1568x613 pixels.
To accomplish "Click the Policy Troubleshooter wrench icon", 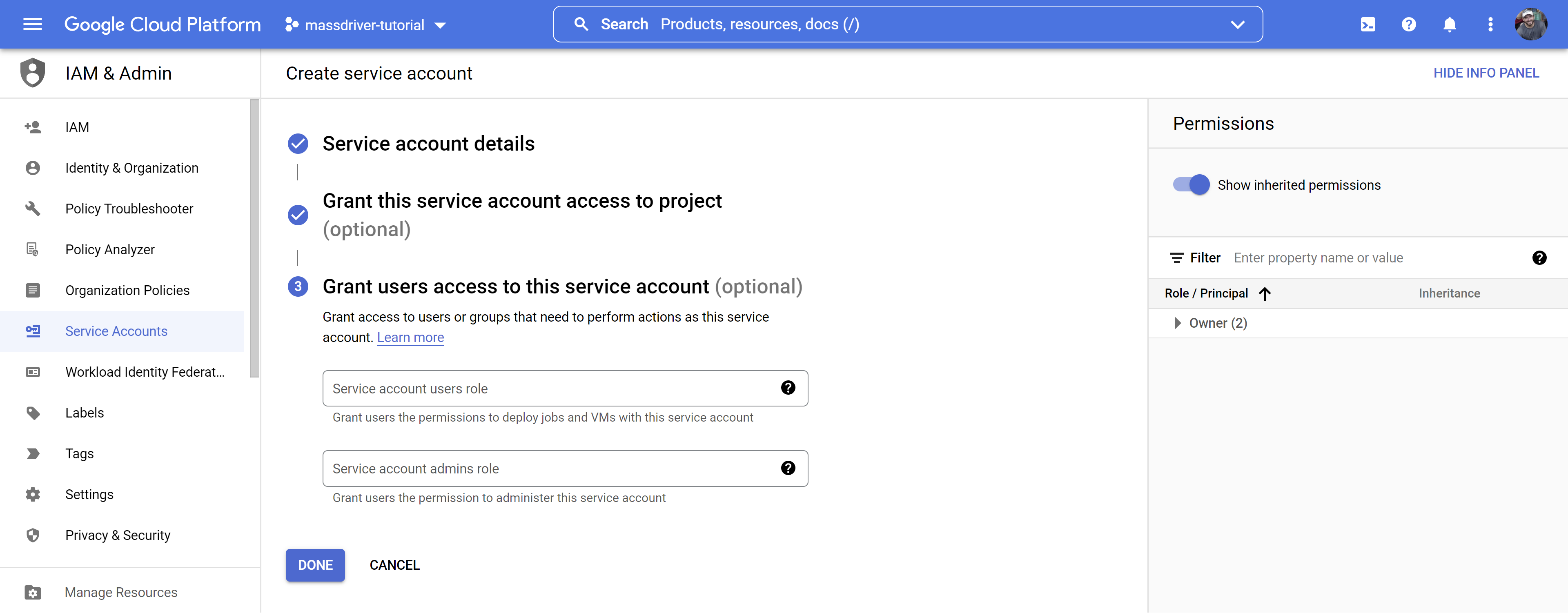I will click(x=33, y=209).
